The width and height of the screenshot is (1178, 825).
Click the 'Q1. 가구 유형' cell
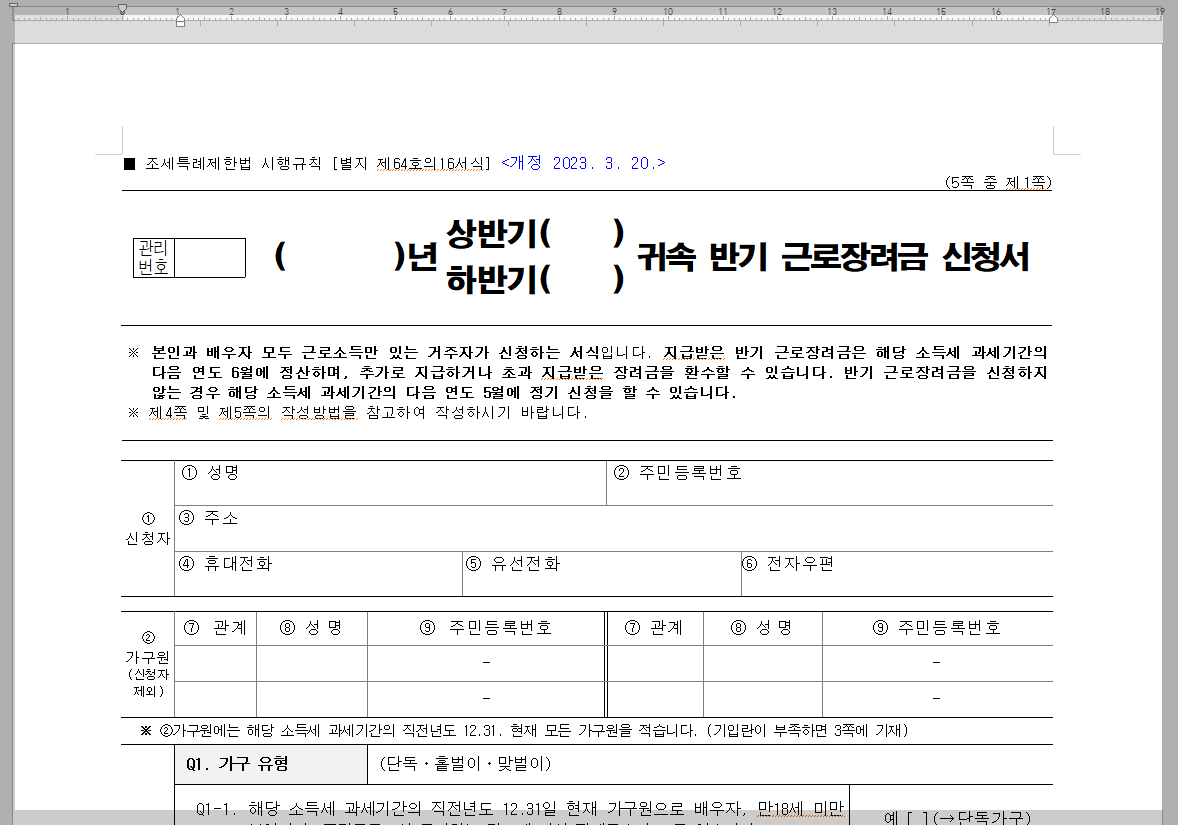pos(271,764)
